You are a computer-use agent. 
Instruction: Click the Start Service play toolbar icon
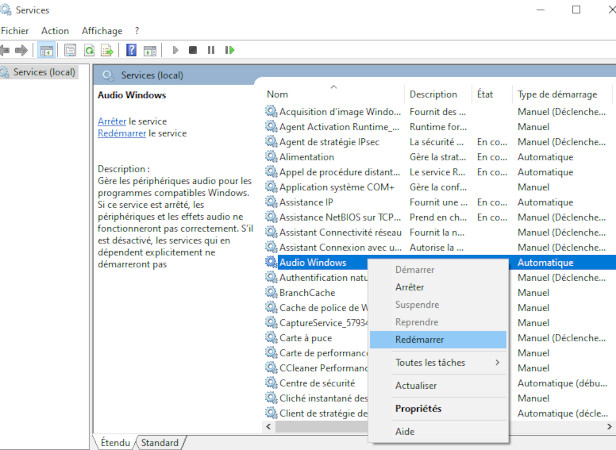176,50
